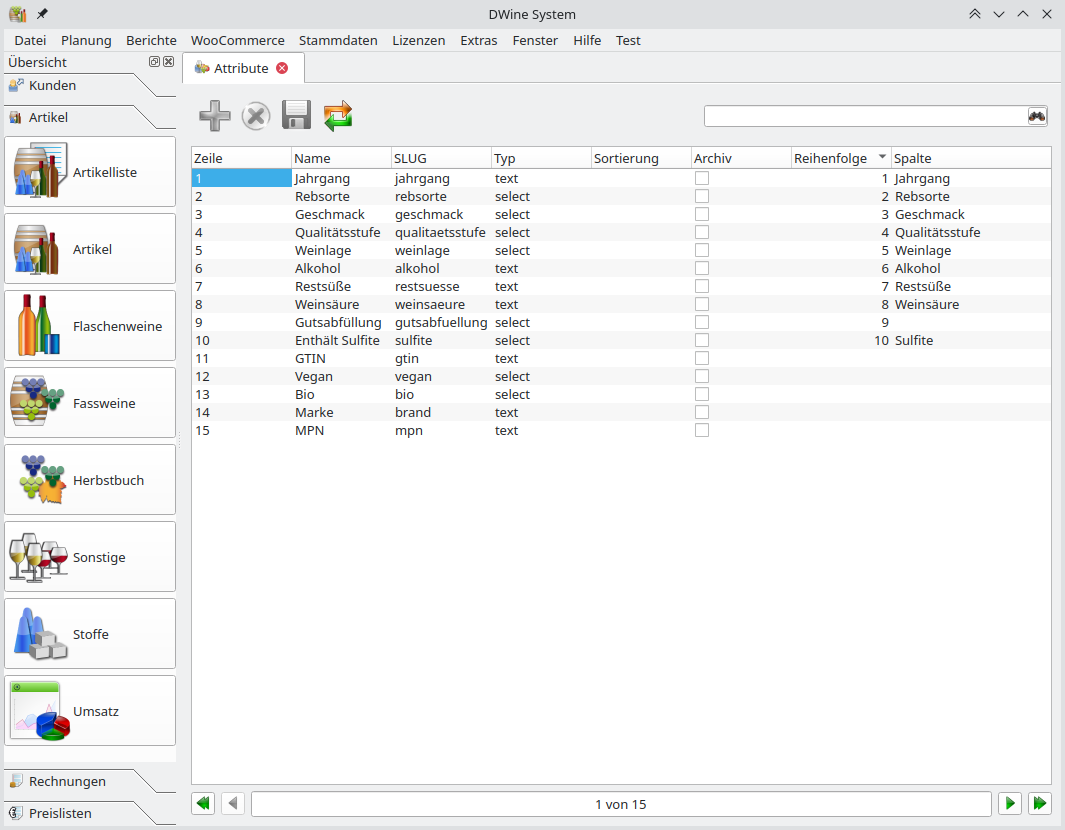The image size is (1065, 830).
Task: Toggle Archiv checkbox for GTIN
Action: coord(702,358)
